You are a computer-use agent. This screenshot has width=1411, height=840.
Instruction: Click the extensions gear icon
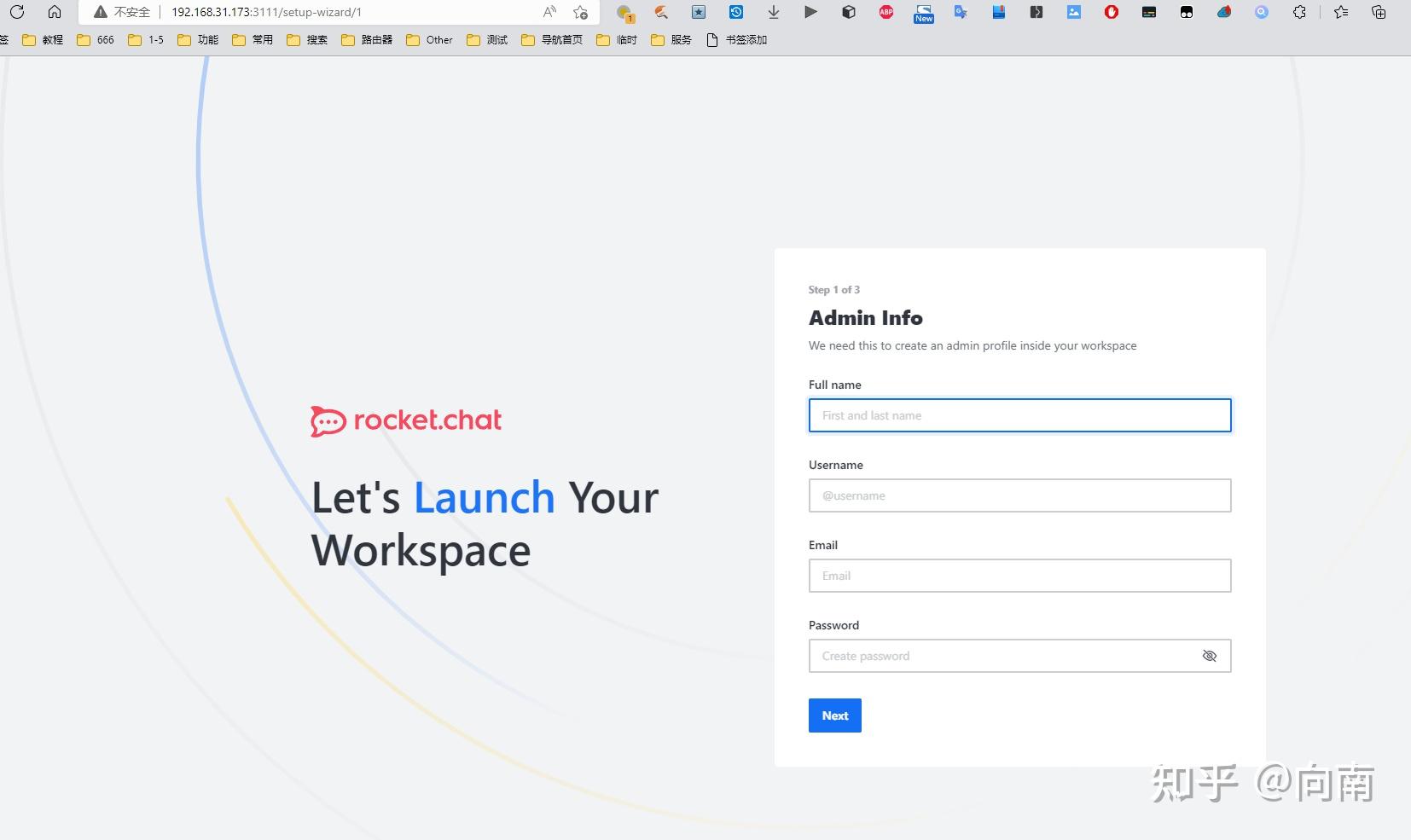[1299, 12]
